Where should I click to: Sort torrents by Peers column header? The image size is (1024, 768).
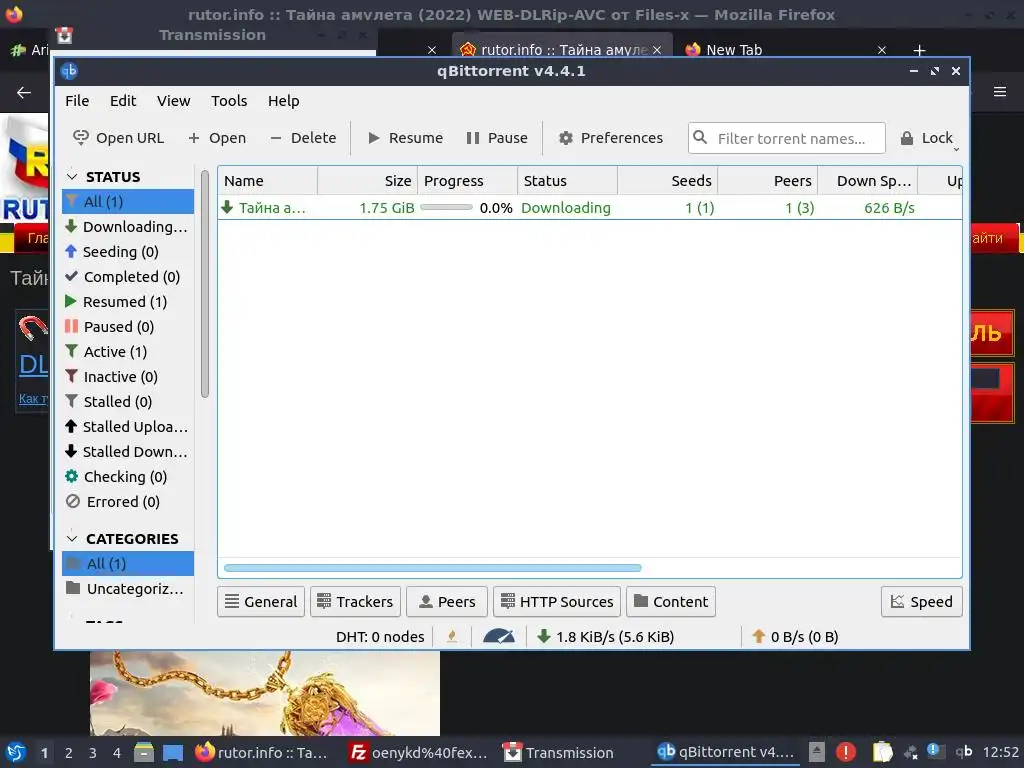pos(768,181)
